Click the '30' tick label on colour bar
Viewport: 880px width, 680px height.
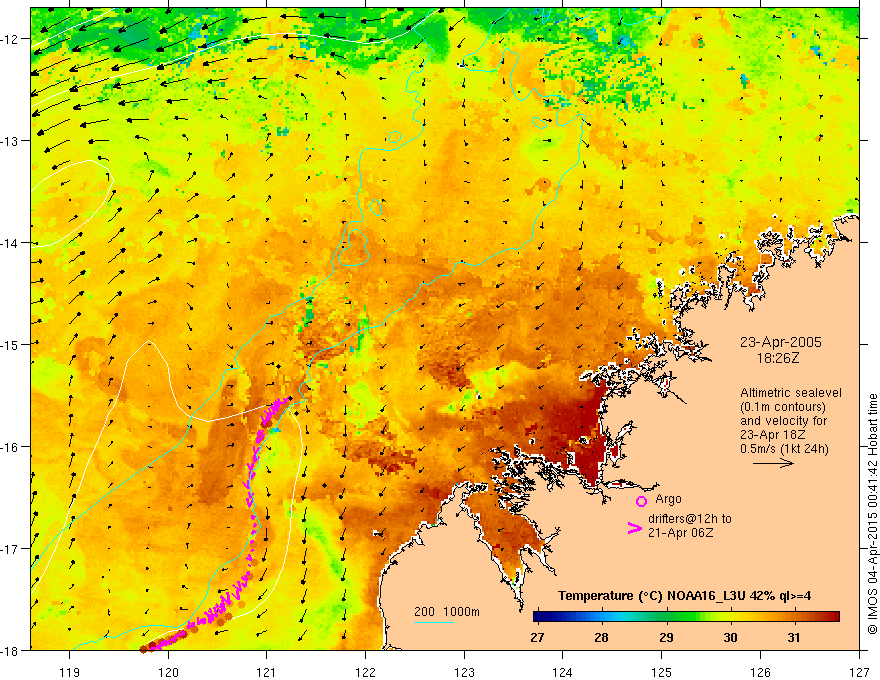coord(730,638)
